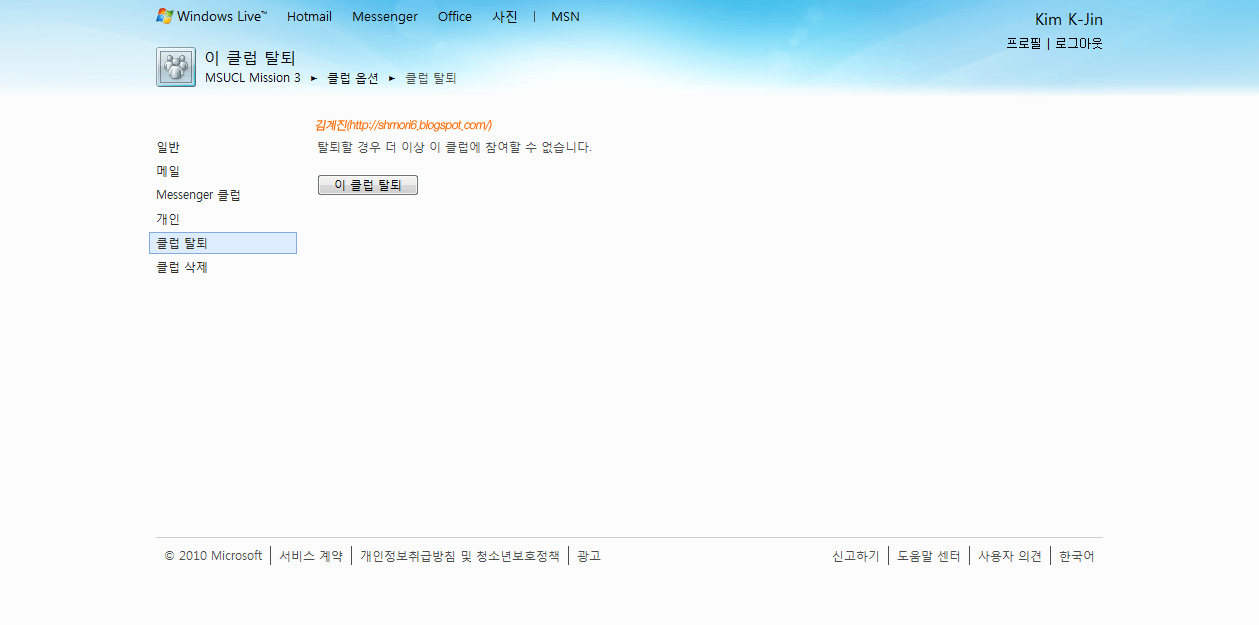This screenshot has width=1259, height=625.
Task: Select 클럽 탈퇴 in the sidebar
Action: [223, 243]
